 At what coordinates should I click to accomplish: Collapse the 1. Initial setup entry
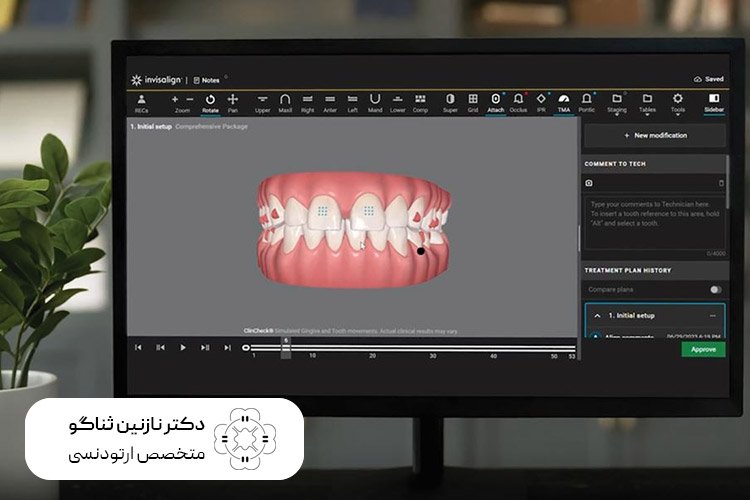click(x=597, y=316)
